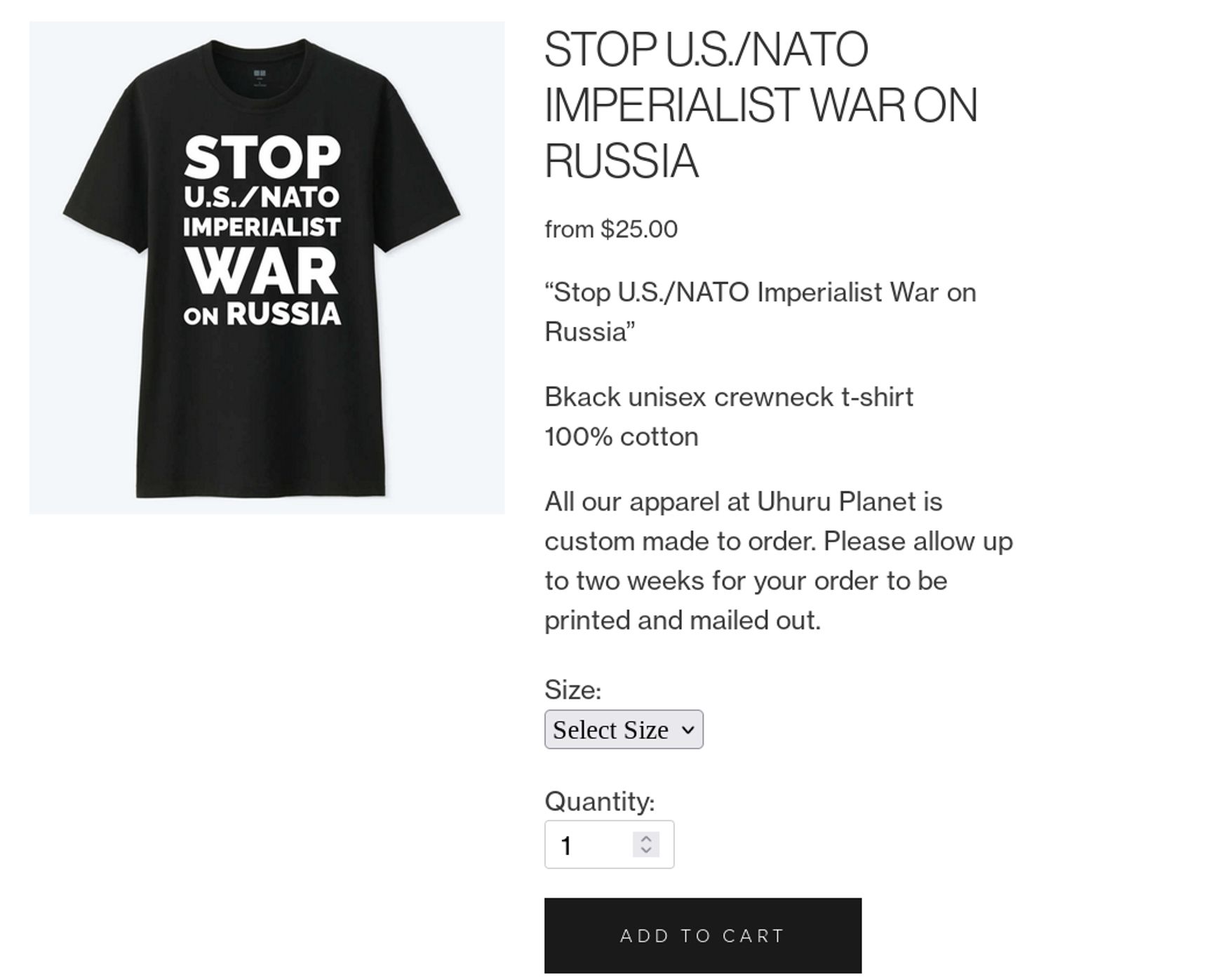The height and width of the screenshot is (980, 1215).
Task: Click the "100% cotton" description text
Action: click(x=622, y=437)
